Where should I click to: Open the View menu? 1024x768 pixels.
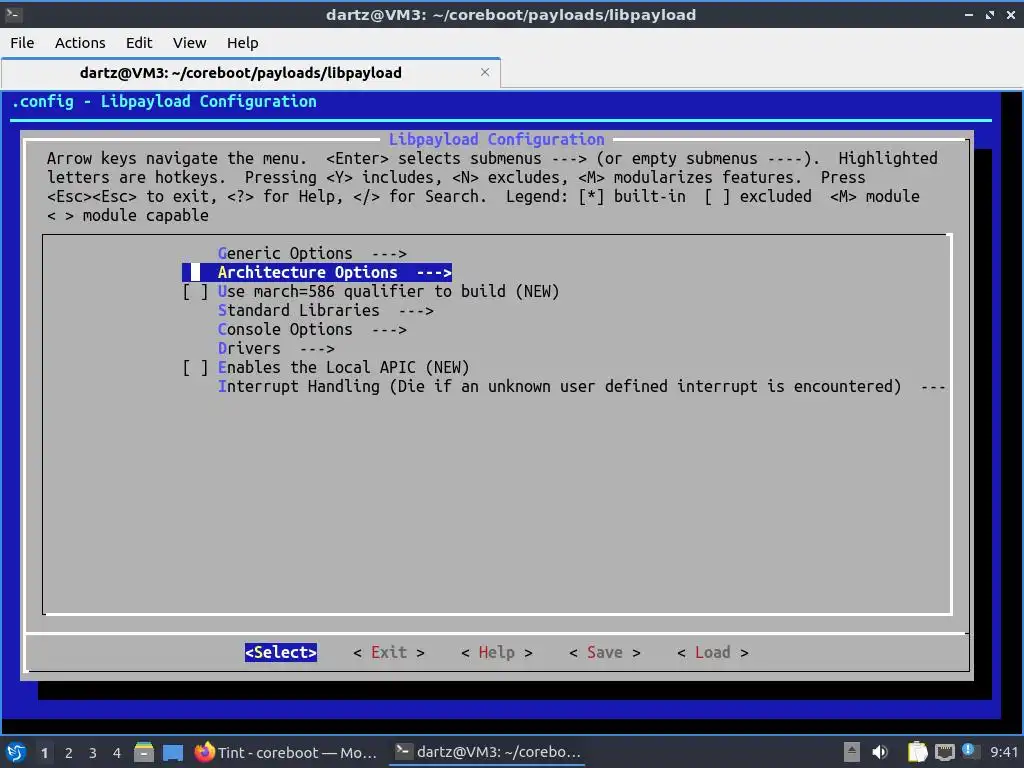[x=189, y=42]
